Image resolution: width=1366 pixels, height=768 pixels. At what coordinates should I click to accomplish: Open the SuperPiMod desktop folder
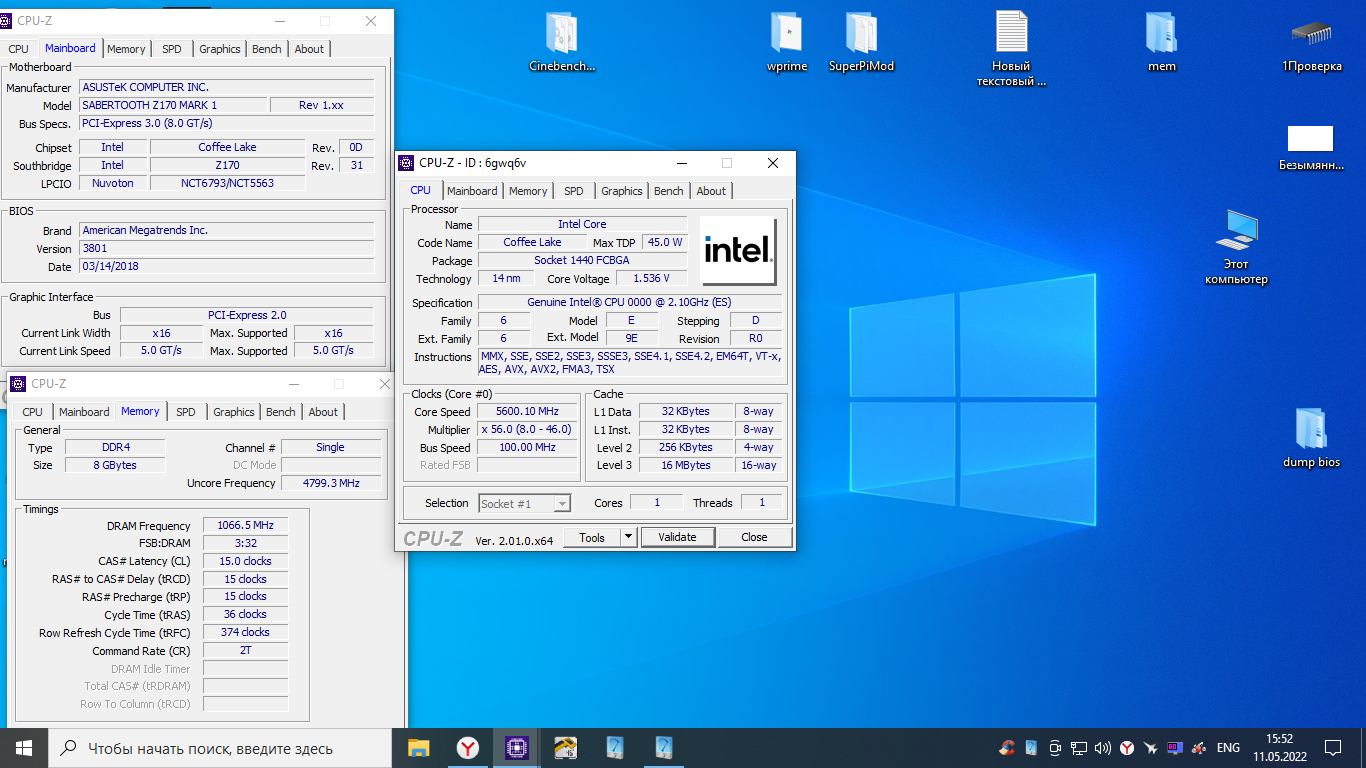coord(861,42)
